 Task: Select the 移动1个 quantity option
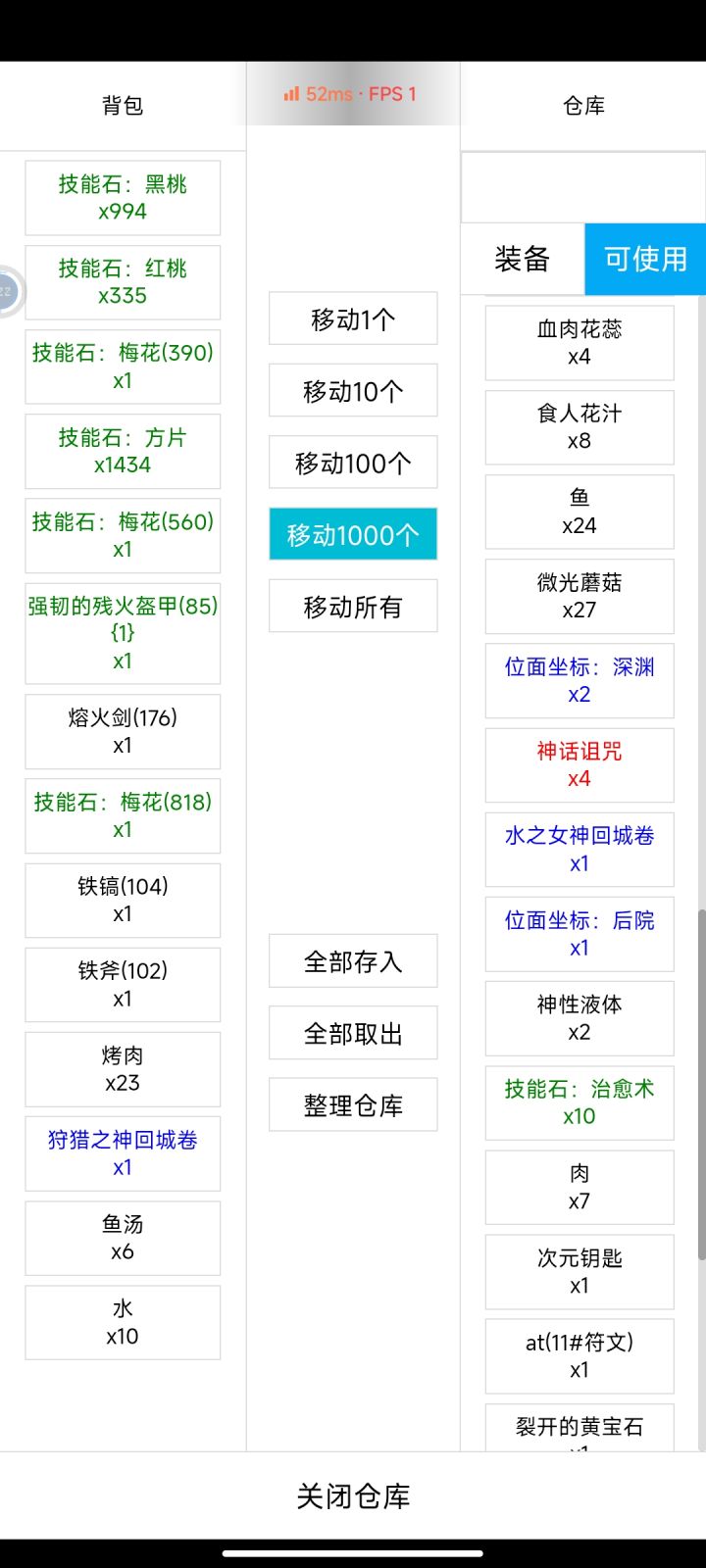coord(353,318)
